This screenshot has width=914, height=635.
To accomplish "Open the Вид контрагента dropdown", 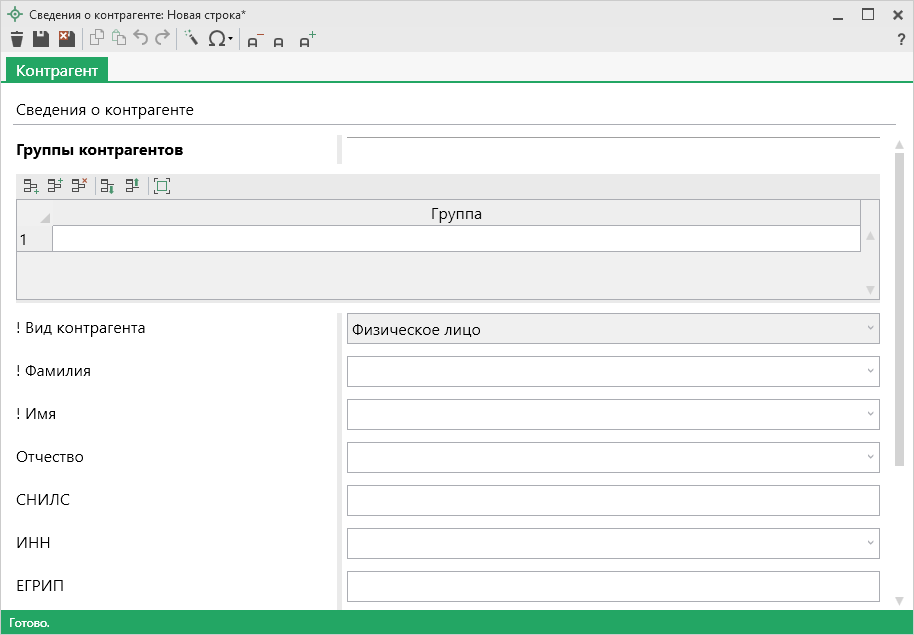I will click(x=870, y=329).
